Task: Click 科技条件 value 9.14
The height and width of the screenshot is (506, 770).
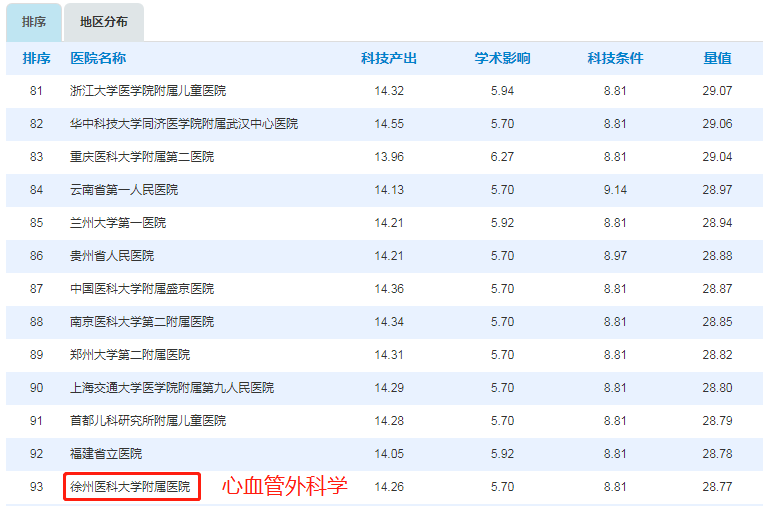Action: [615, 190]
